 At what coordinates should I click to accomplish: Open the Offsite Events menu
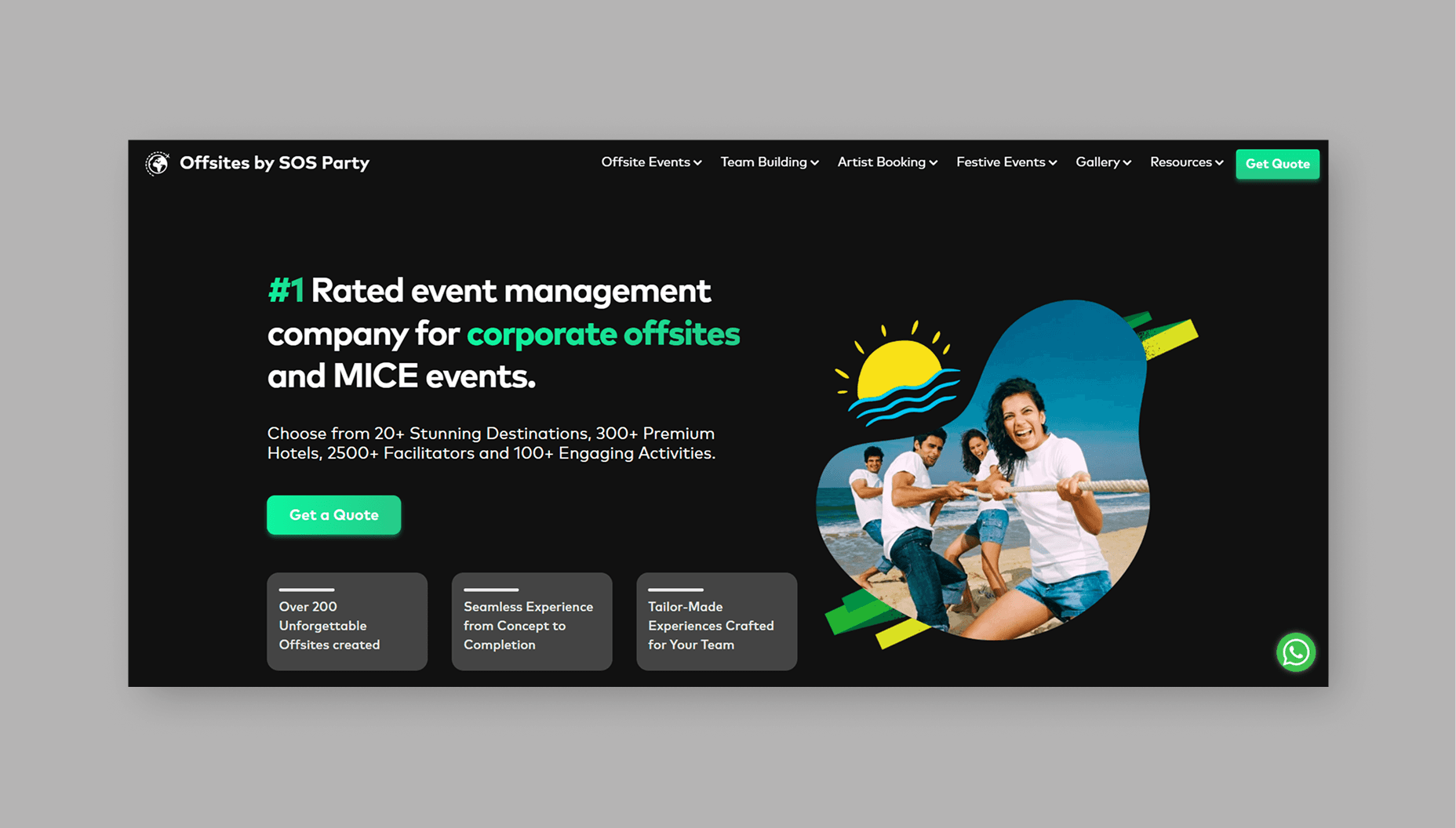pyautogui.click(x=651, y=162)
